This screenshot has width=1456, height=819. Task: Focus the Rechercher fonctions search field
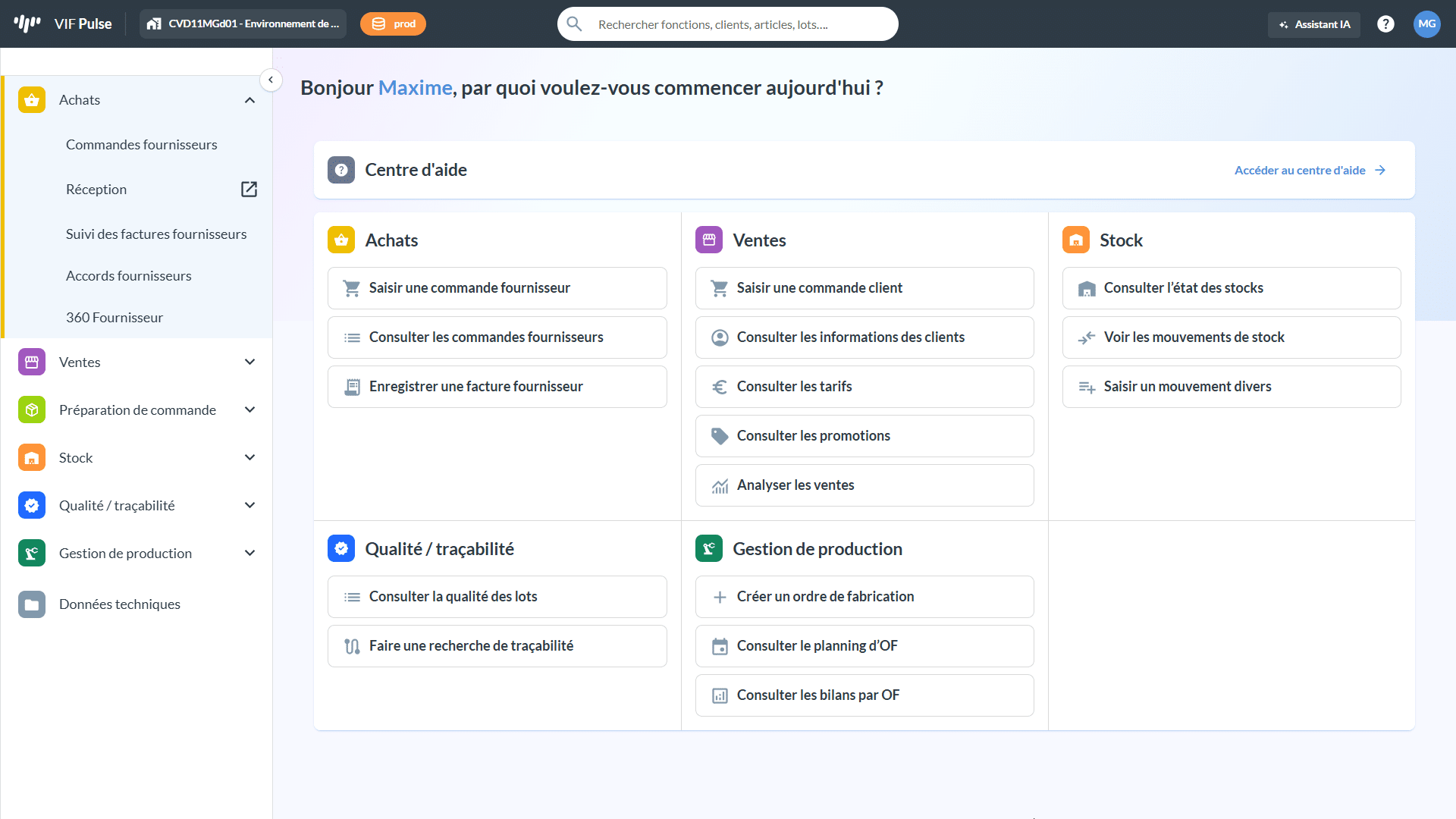coord(728,24)
